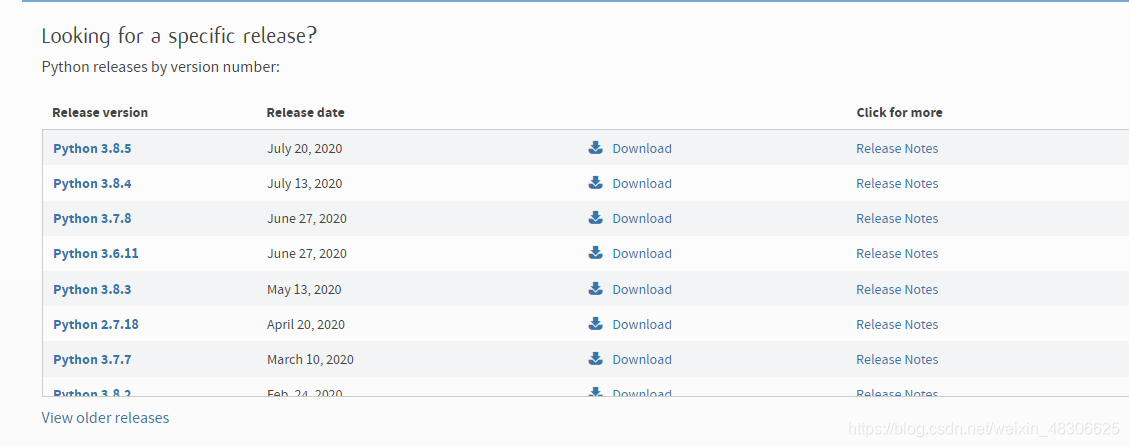Image resolution: width=1129 pixels, height=447 pixels.
Task: Click Download text for Python 2.7.18
Action: pyautogui.click(x=642, y=325)
